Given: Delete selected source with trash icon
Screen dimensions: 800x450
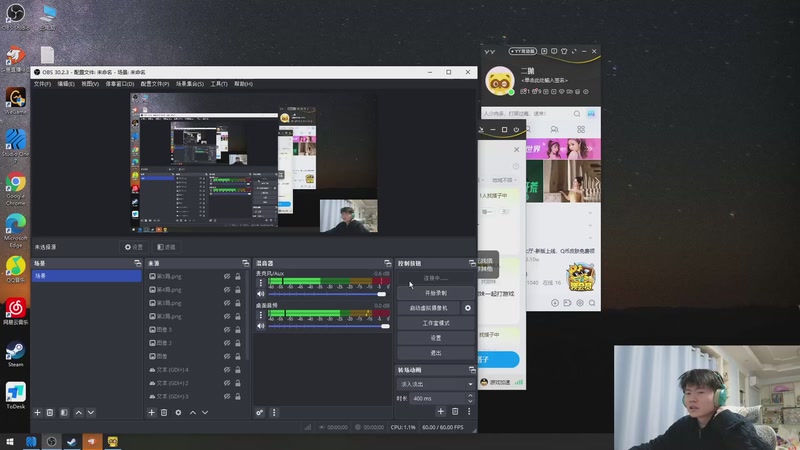Looking at the screenshot, I should (164, 412).
